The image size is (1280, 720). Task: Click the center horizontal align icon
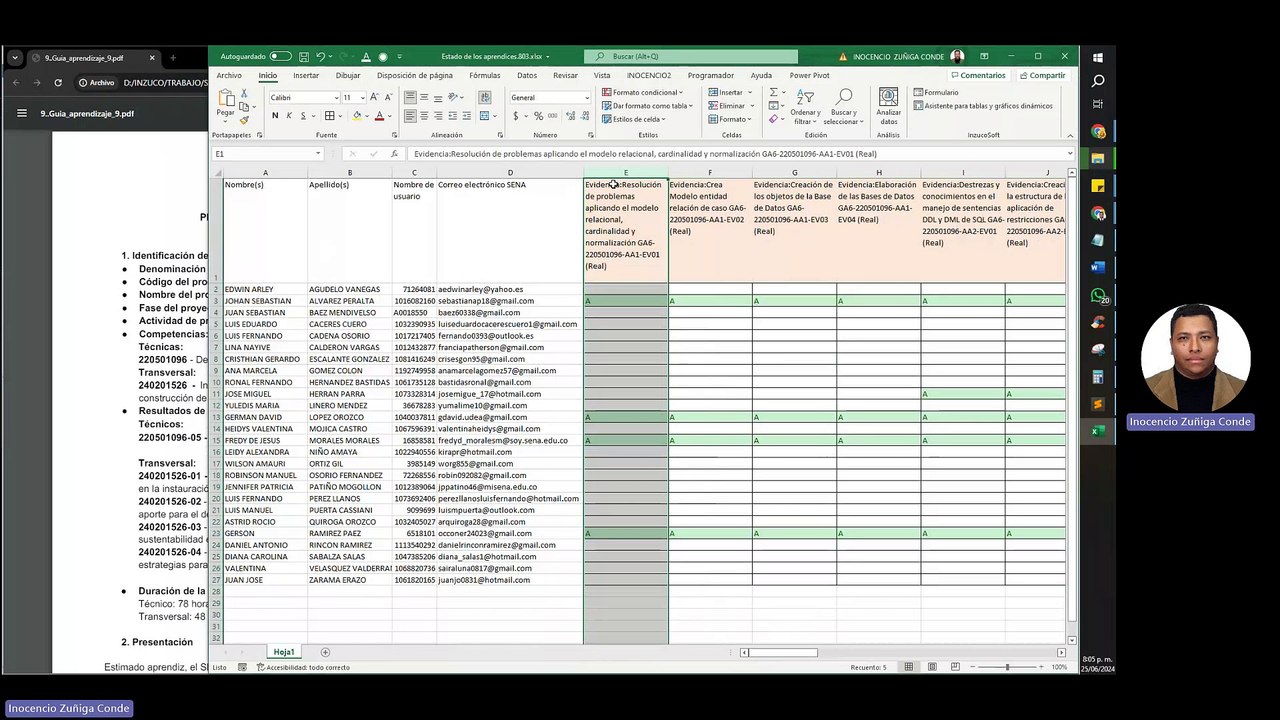pyautogui.click(x=424, y=116)
